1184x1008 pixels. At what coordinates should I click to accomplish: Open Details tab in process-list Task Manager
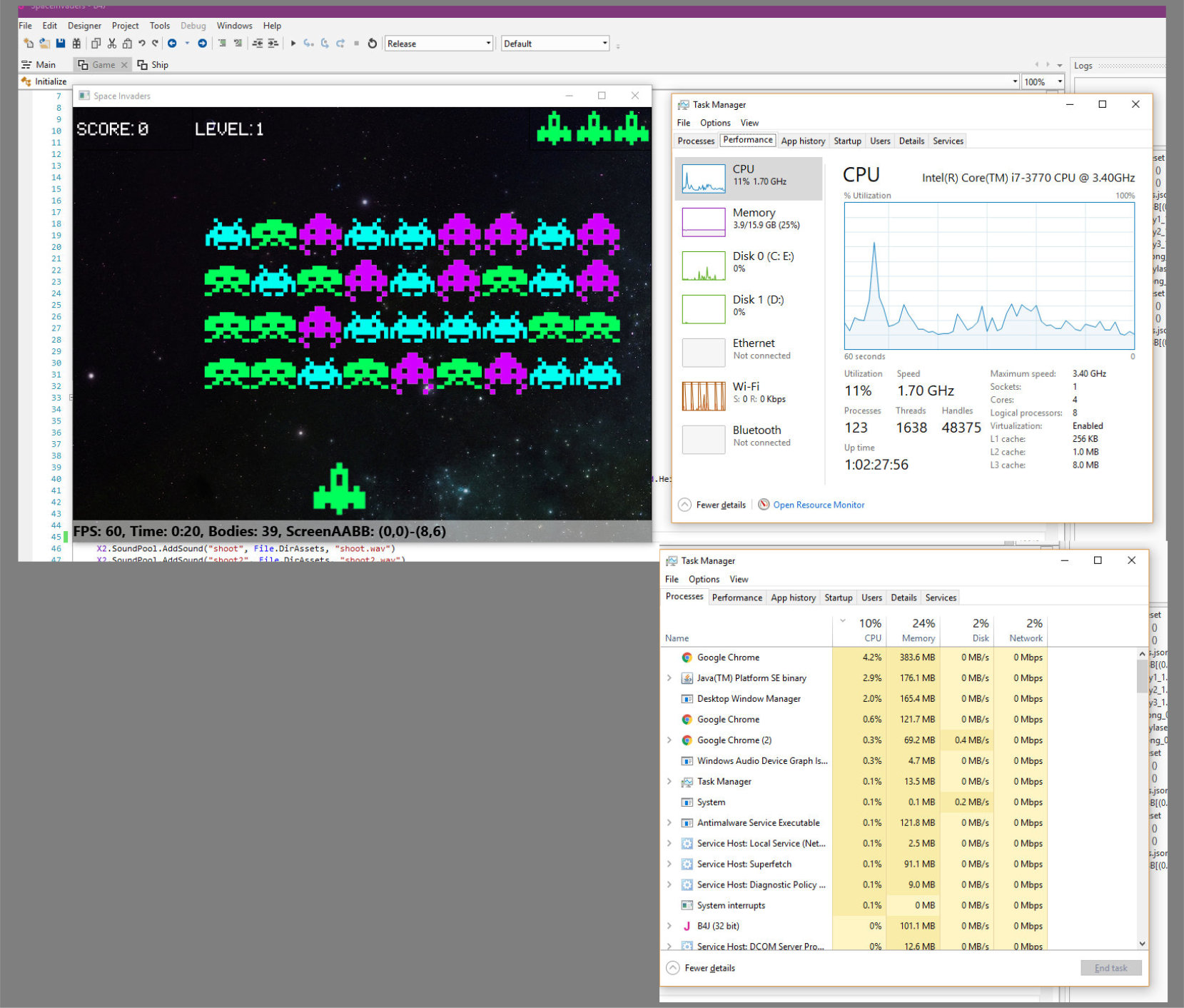coord(904,598)
